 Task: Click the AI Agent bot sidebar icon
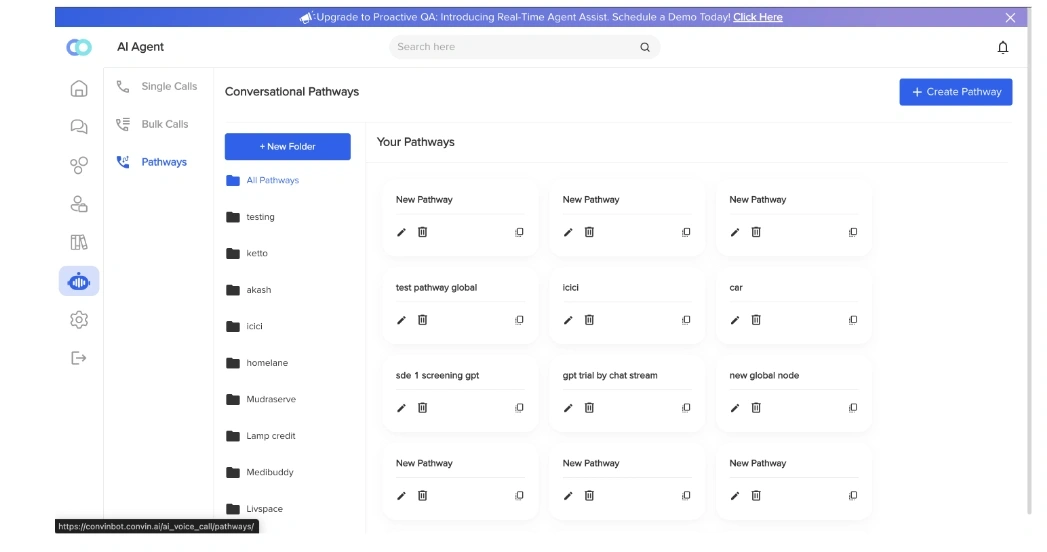tap(79, 281)
